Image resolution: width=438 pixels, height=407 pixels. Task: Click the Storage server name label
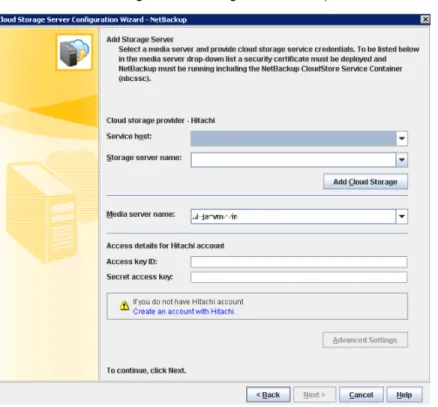[144, 158]
